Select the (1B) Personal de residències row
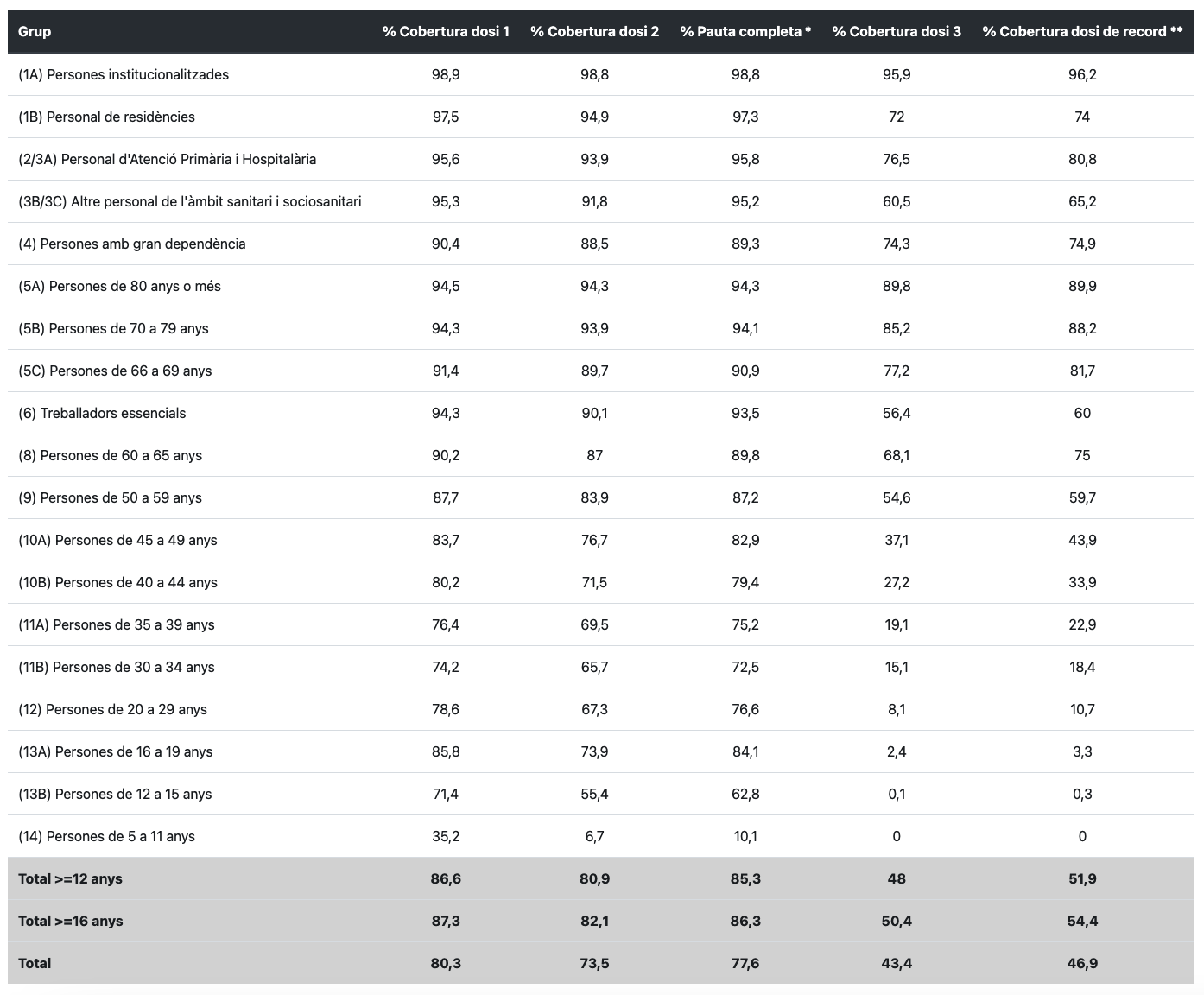 pyautogui.click(x=600, y=117)
